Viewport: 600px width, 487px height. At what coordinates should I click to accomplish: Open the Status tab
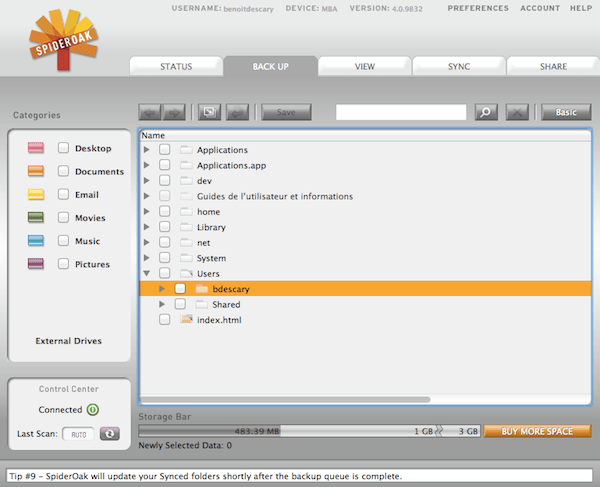[x=176, y=66]
